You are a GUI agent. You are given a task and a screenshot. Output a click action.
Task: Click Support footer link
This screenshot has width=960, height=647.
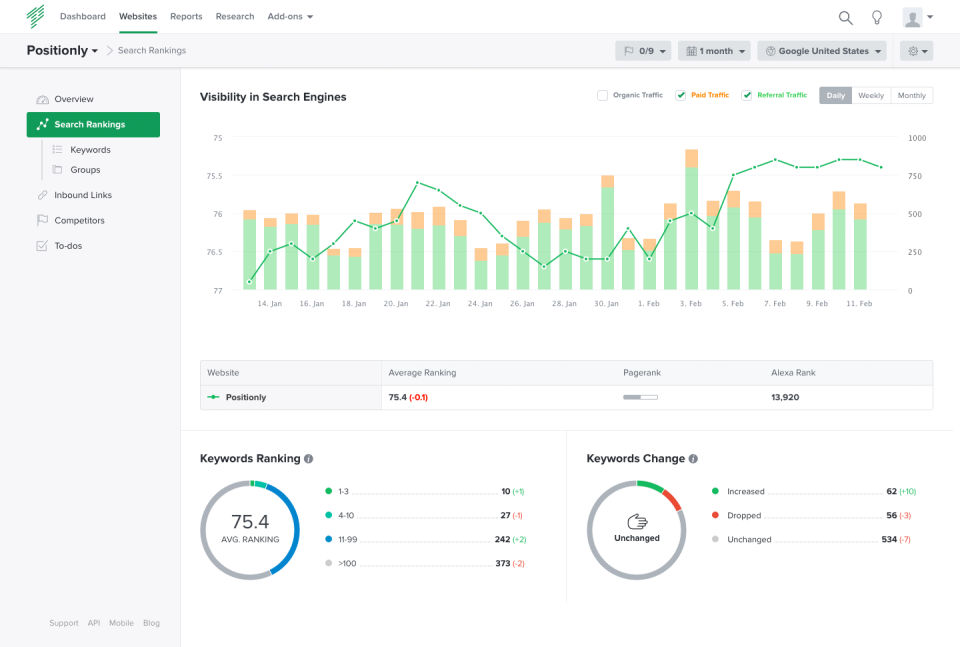[x=64, y=623]
